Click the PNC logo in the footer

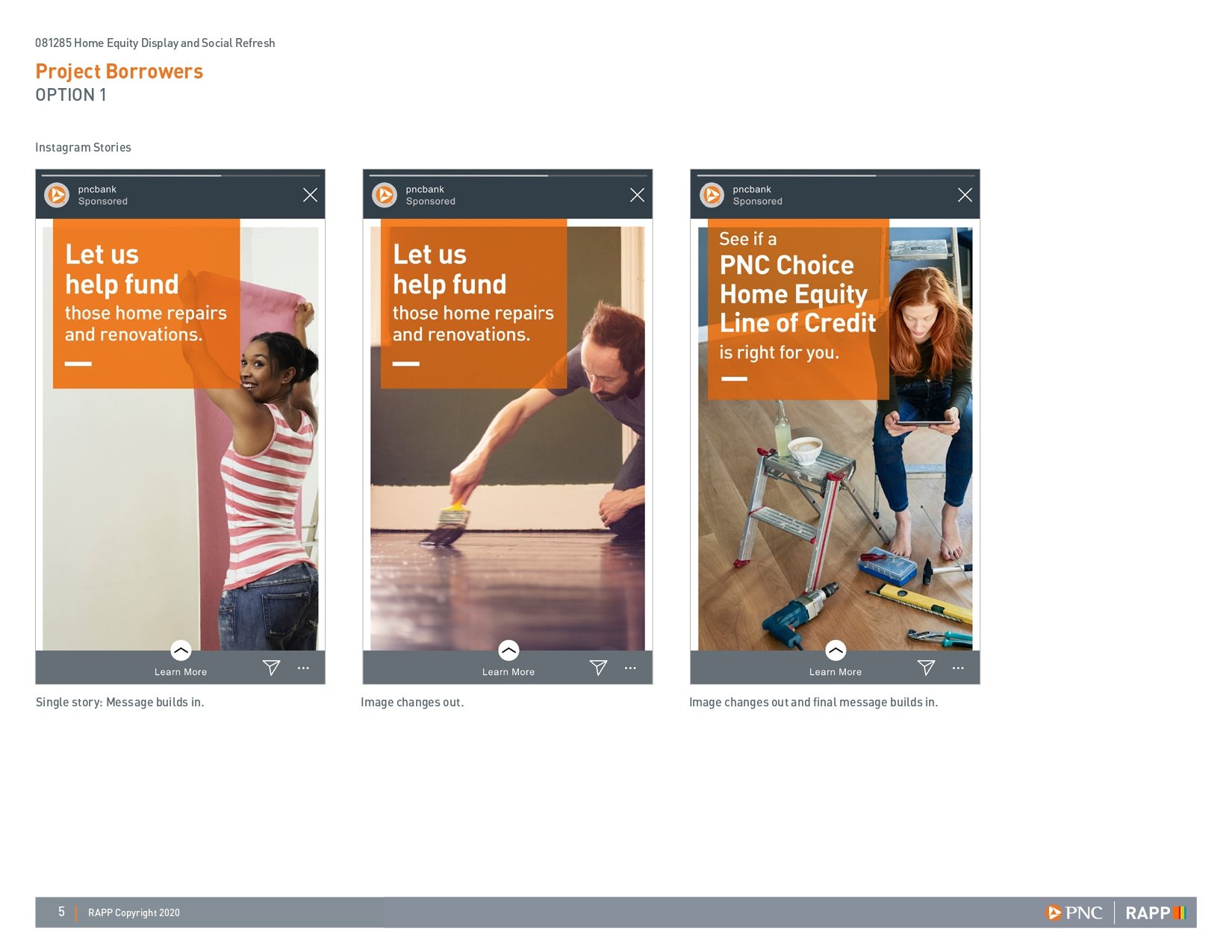click(1074, 912)
